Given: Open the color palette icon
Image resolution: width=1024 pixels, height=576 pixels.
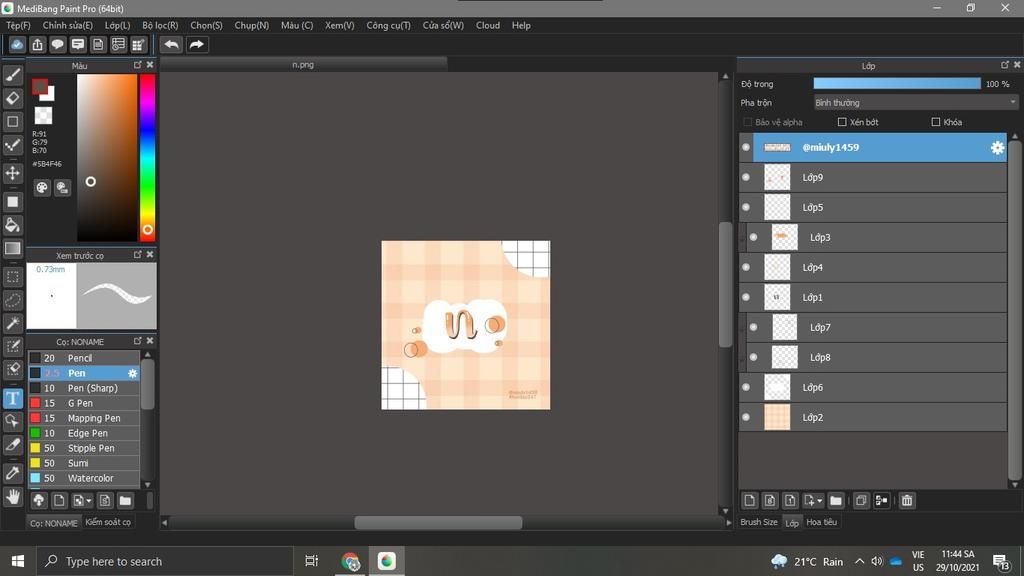Looking at the screenshot, I should pos(42,188).
